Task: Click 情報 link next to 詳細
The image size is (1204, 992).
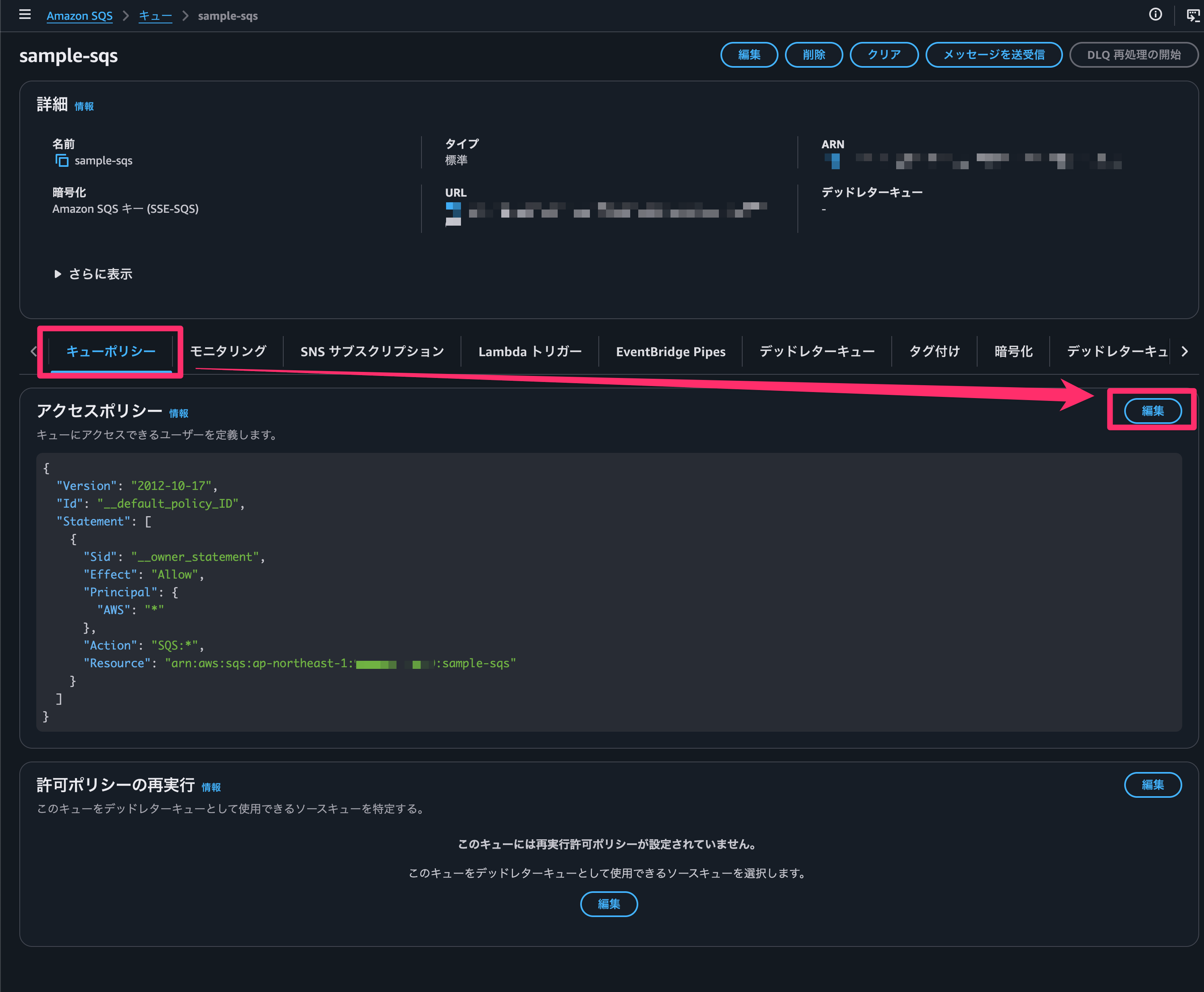Action: tap(84, 106)
